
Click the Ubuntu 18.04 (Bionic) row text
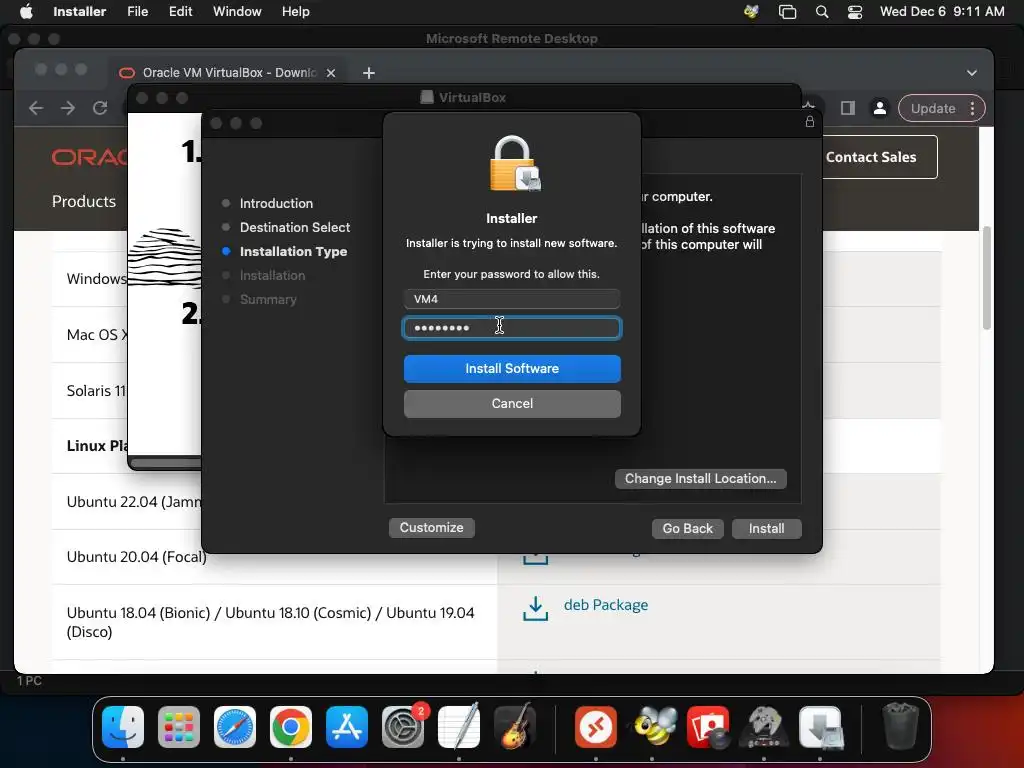(270, 622)
